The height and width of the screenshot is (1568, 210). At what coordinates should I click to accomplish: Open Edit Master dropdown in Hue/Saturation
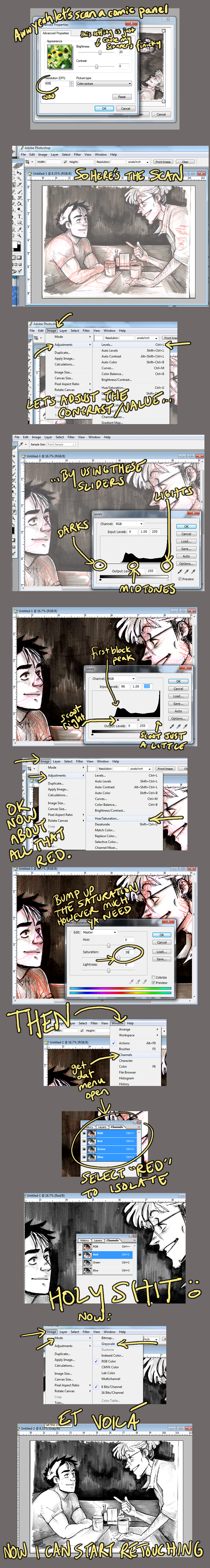click(x=99, y=932)
